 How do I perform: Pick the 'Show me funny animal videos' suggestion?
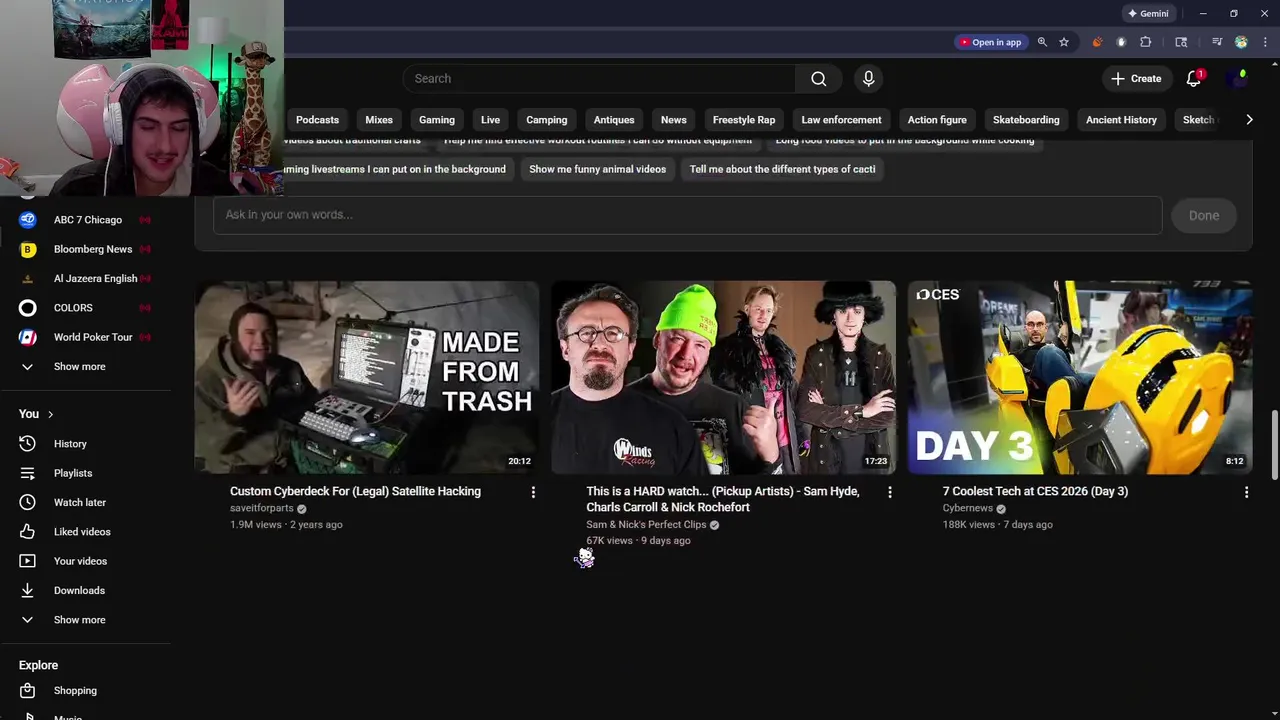(597, 170)
